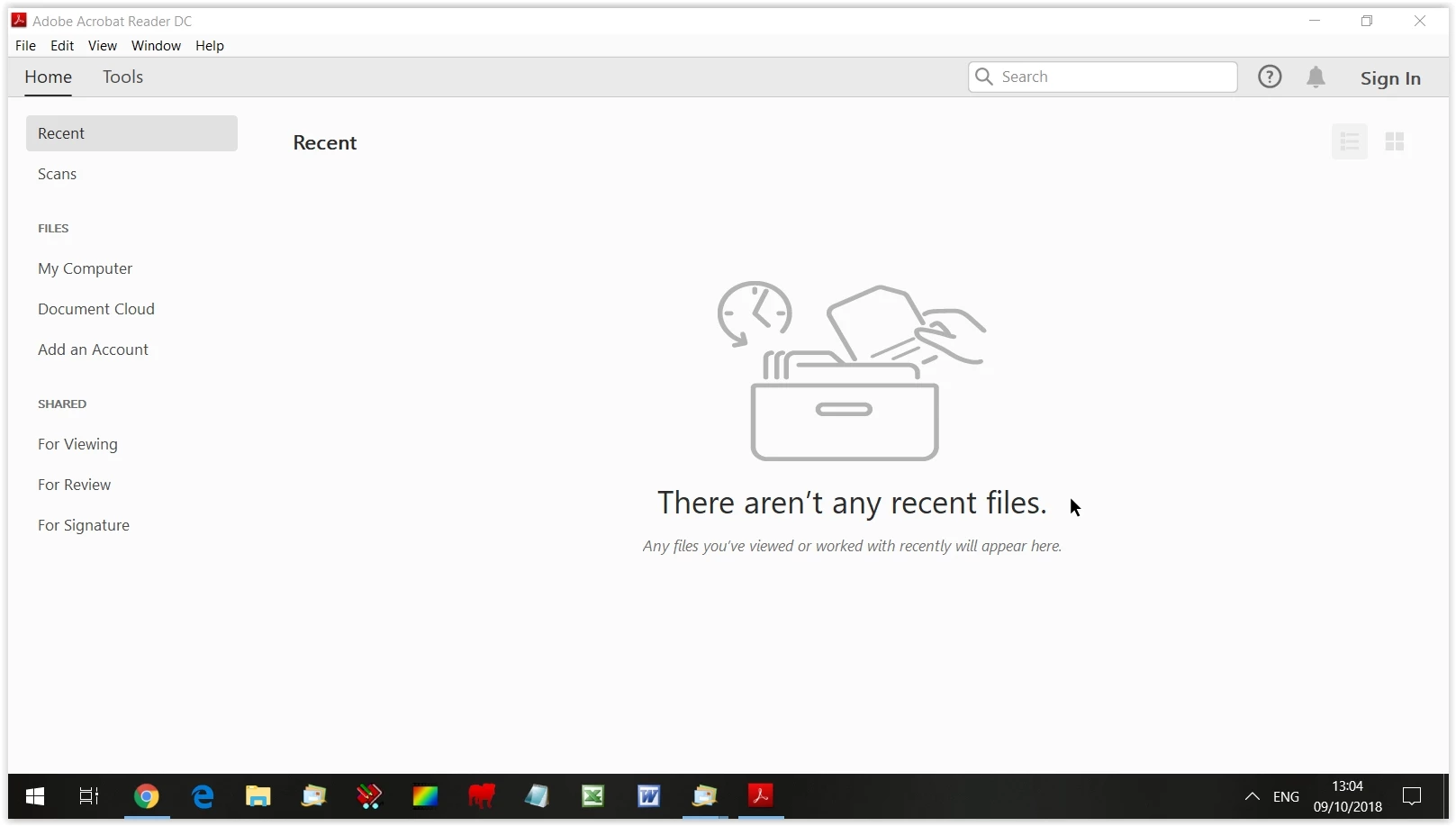The image size is (1456, 826).
Task: Open Task View in the taskbar
Action: tap(89, 796)
